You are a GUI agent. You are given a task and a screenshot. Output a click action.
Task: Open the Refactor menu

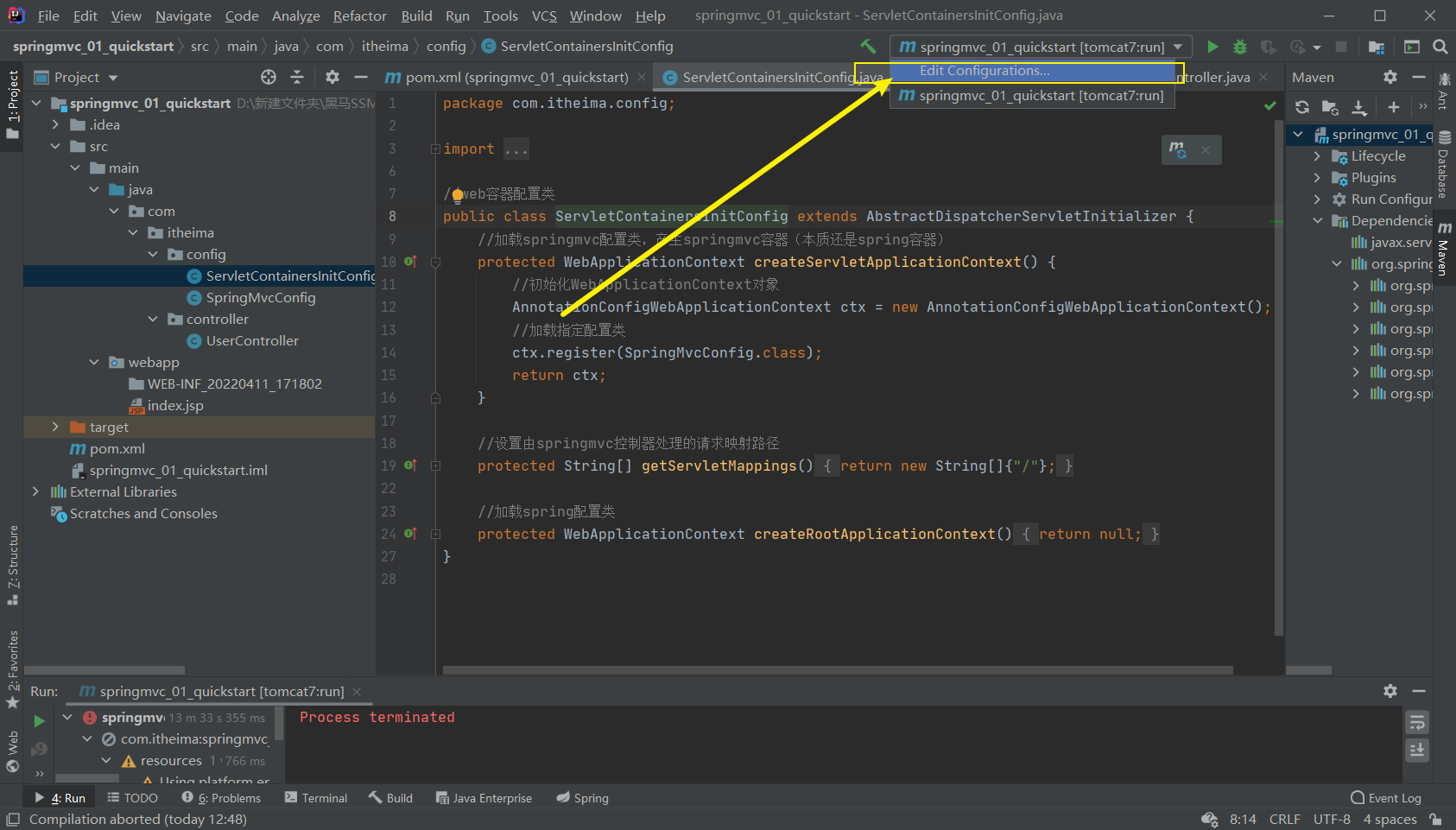click(359, 16)
